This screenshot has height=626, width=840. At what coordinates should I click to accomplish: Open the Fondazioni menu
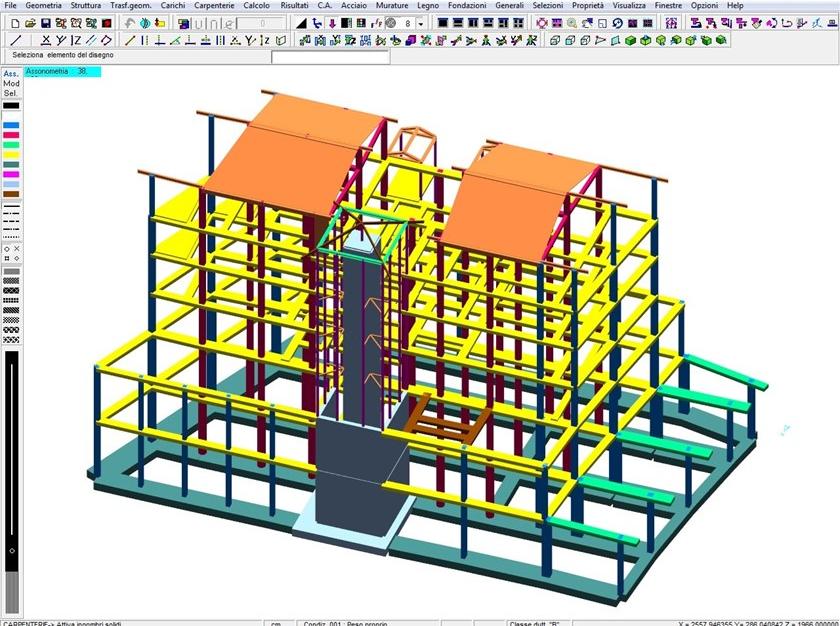click(x=467, y=5)
